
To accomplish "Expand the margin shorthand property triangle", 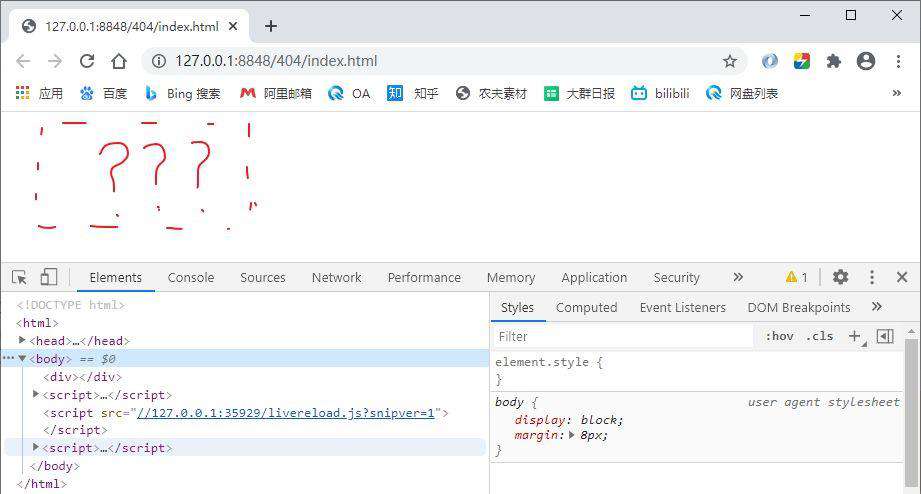I will [x=573, y=435].
